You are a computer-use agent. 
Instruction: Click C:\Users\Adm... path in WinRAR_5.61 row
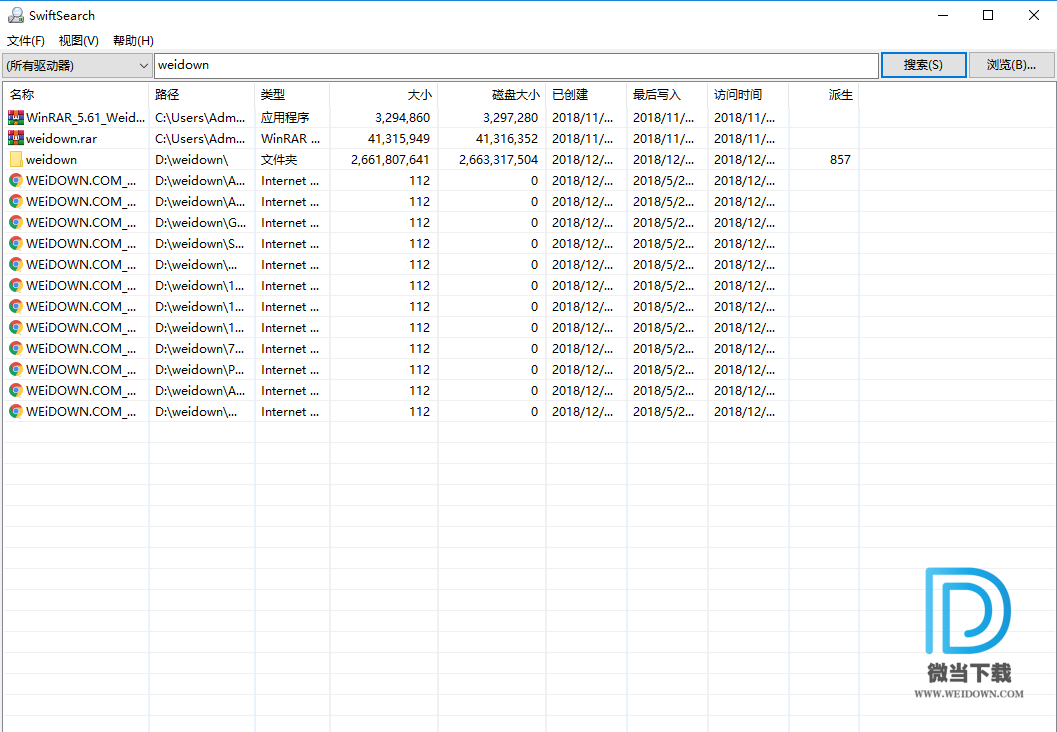coord(200,117)
